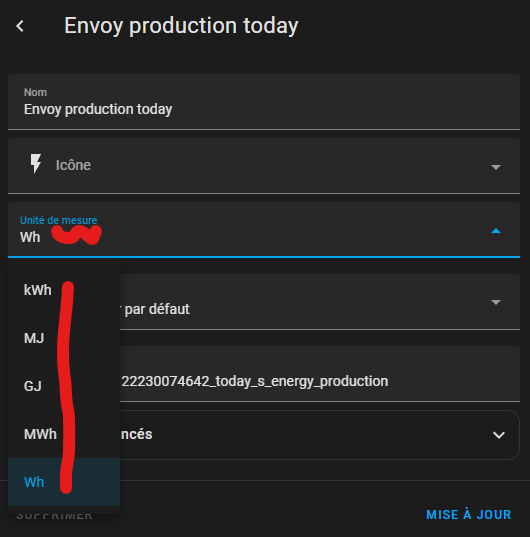
Task: Open the par défaut selection field
Action: (320, 302)
